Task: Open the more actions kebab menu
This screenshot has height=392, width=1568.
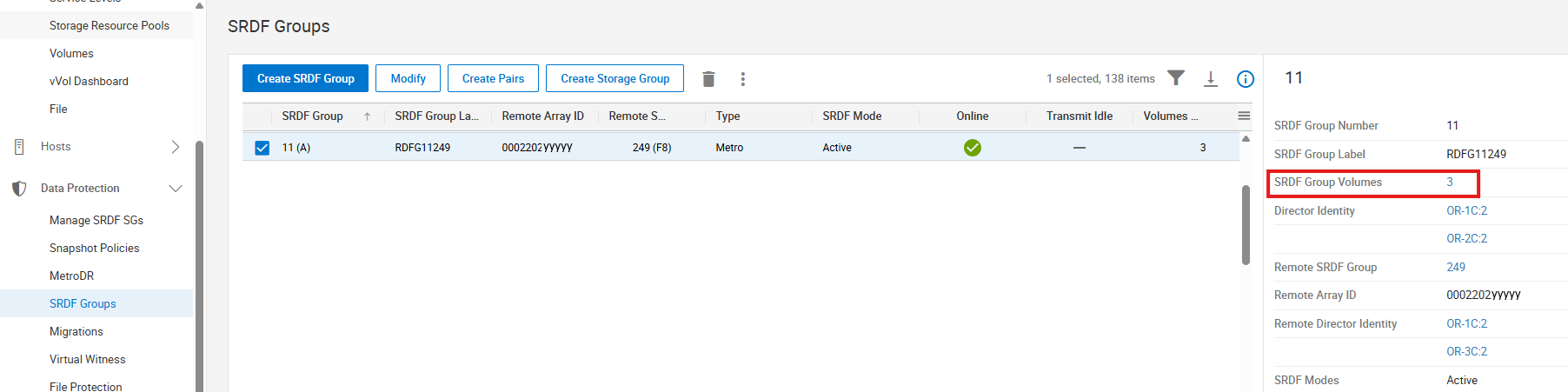Action: 742,79
